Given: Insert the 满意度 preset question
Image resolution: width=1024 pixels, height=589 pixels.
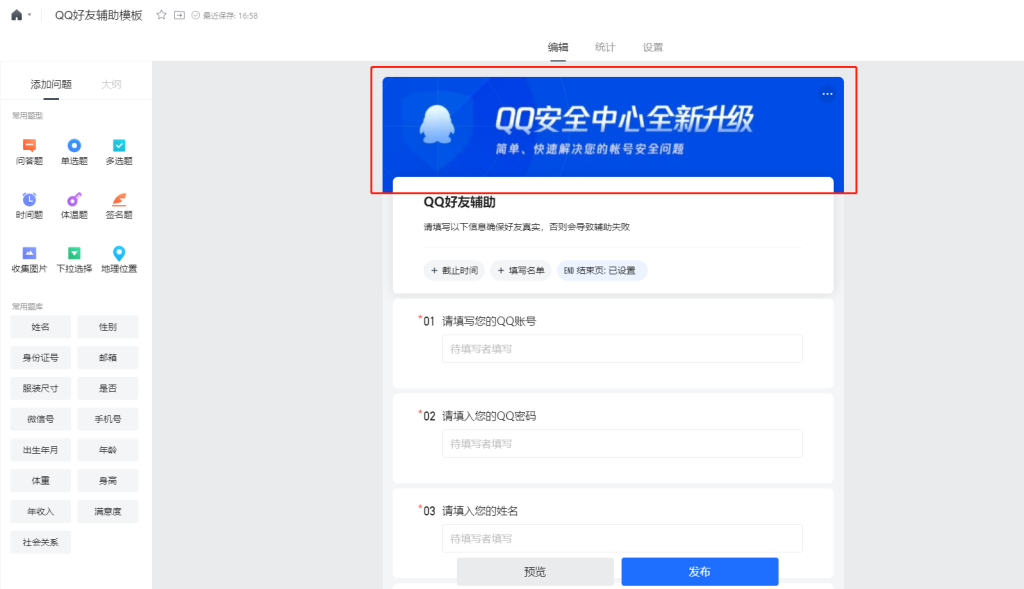Looking at the screenshot, I should (108, 511).
